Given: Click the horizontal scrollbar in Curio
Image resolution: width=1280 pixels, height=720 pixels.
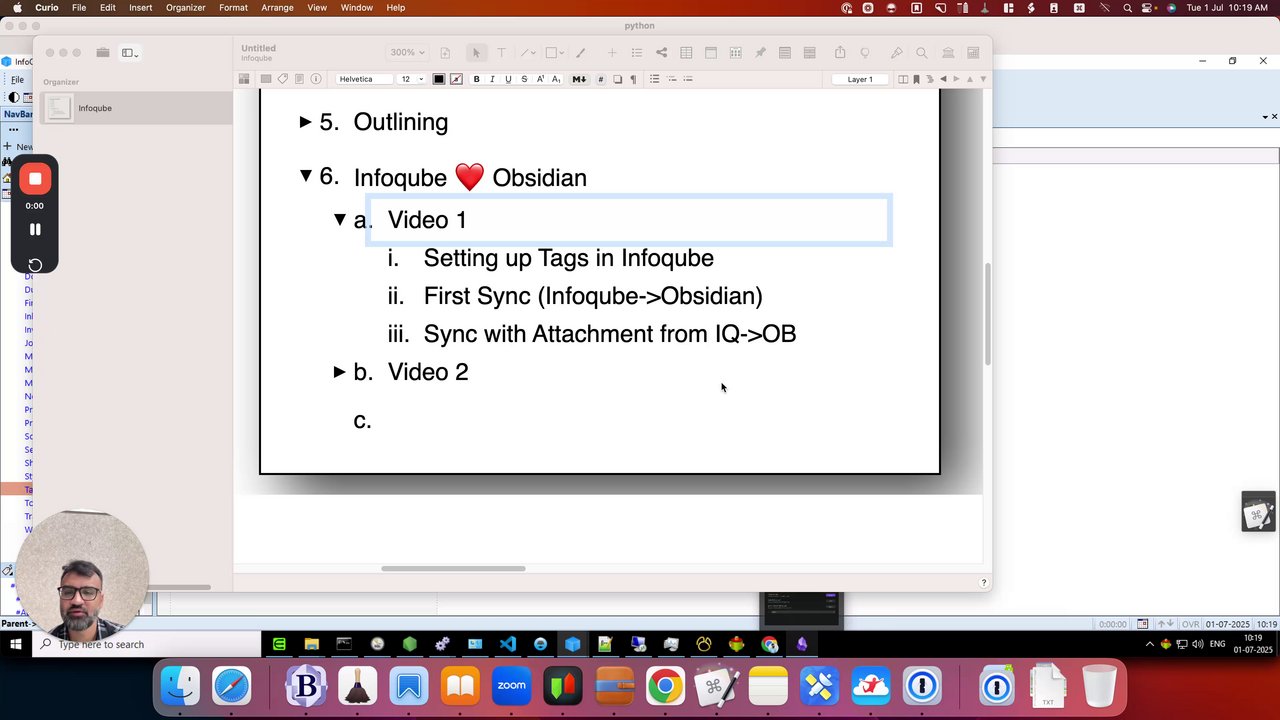Looking at the screenshot, I should [453, 569].
